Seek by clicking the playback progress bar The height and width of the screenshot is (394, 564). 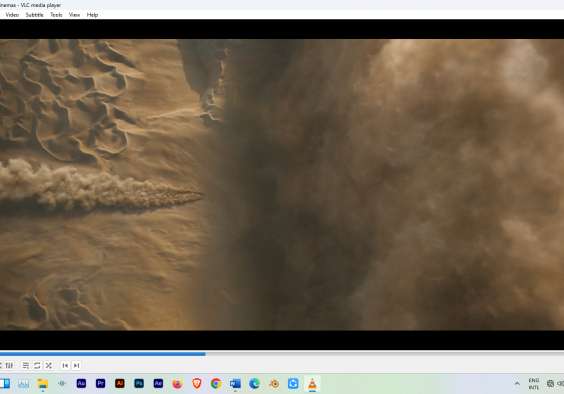click(x=282, y=354)
